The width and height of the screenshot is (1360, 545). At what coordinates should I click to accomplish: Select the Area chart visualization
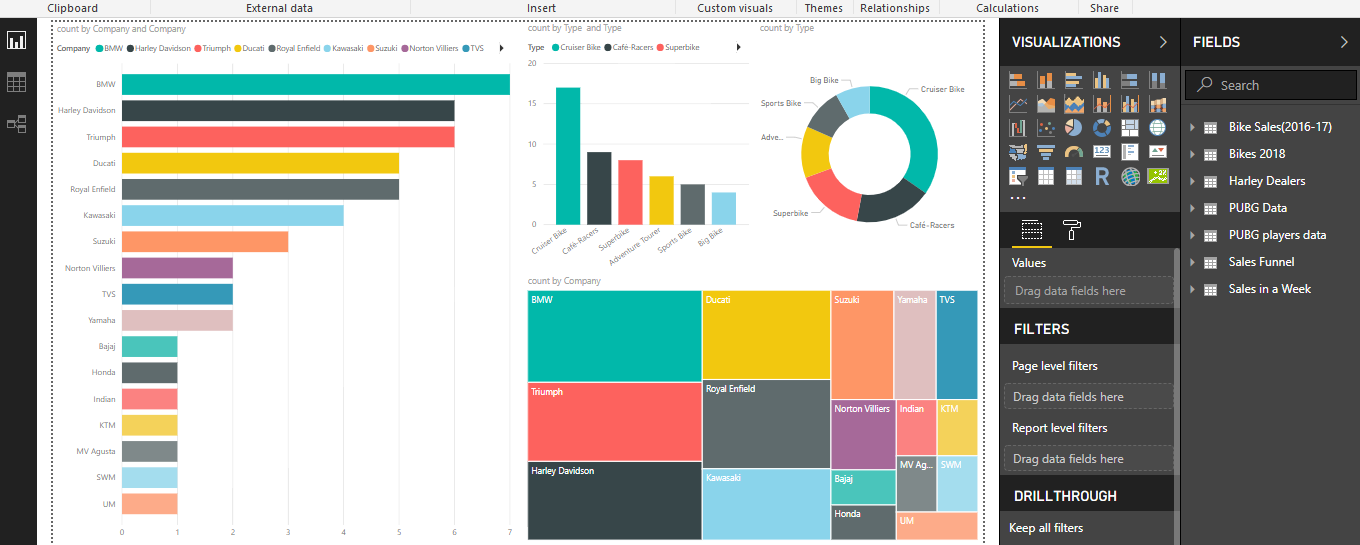pos(1046,104)
